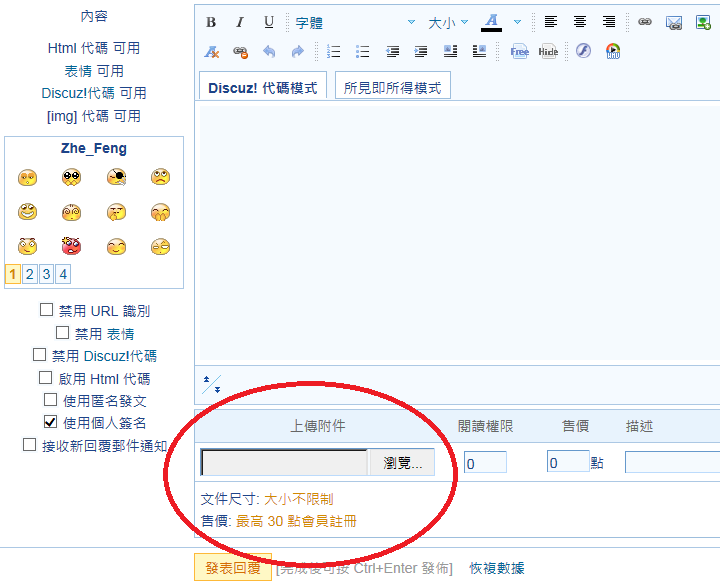The width and height of the screenshot is (720, 584).
Task: Float content right with the layout icon
Action: [479, 51]
